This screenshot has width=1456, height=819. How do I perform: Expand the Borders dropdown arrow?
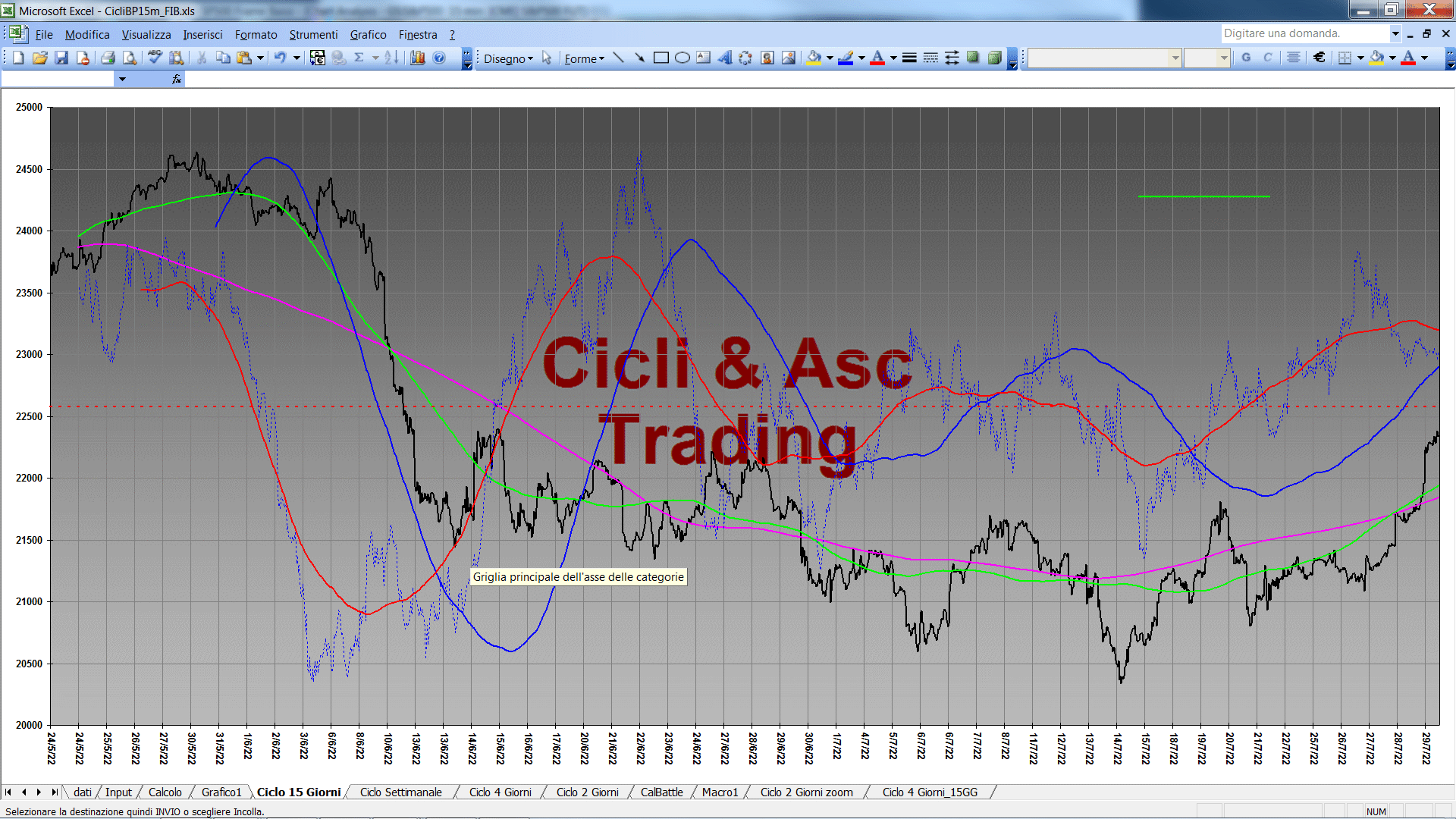coord(1360,58)
